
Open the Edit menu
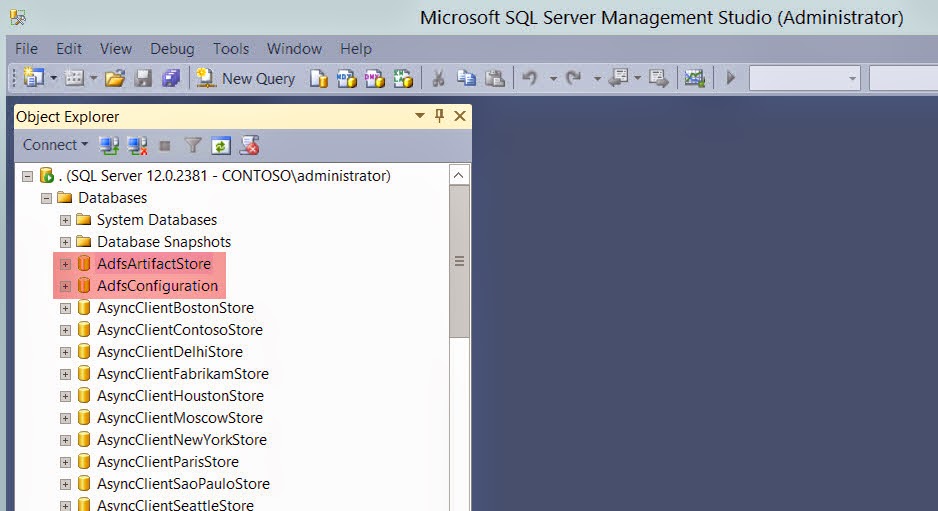click(x=69, y=48)
